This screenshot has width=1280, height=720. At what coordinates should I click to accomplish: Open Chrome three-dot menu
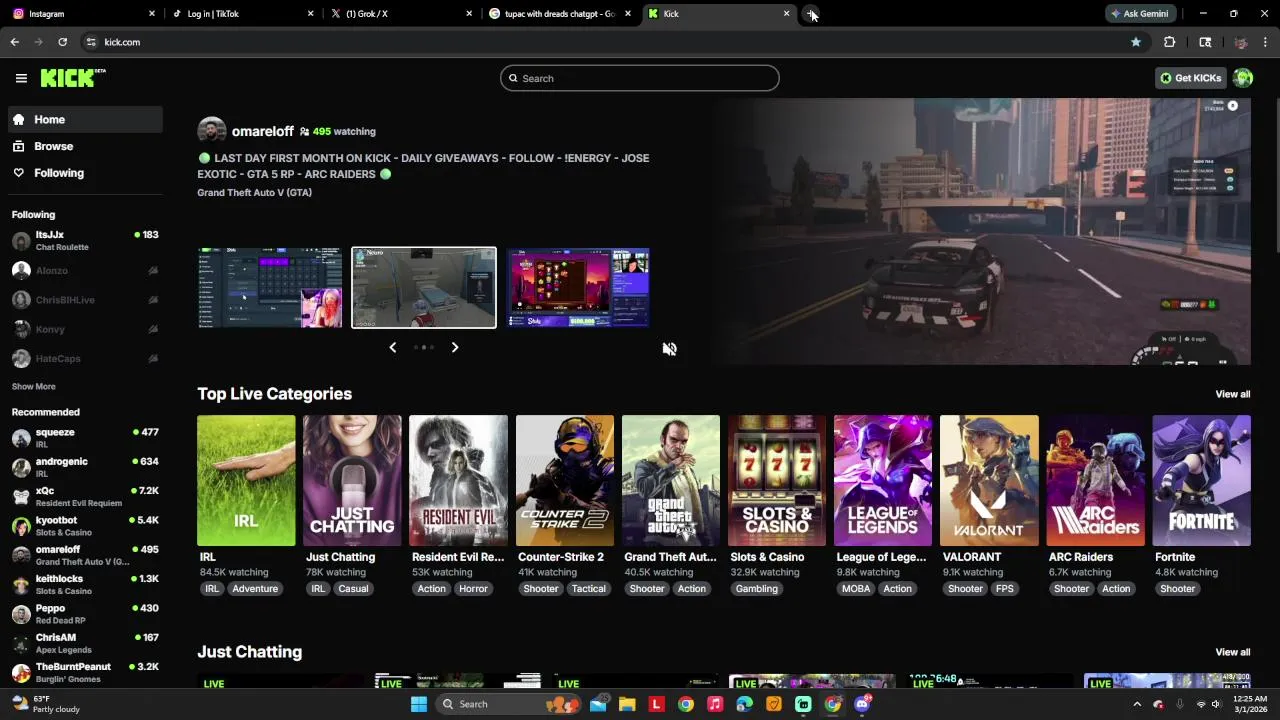pos(1265,42)
